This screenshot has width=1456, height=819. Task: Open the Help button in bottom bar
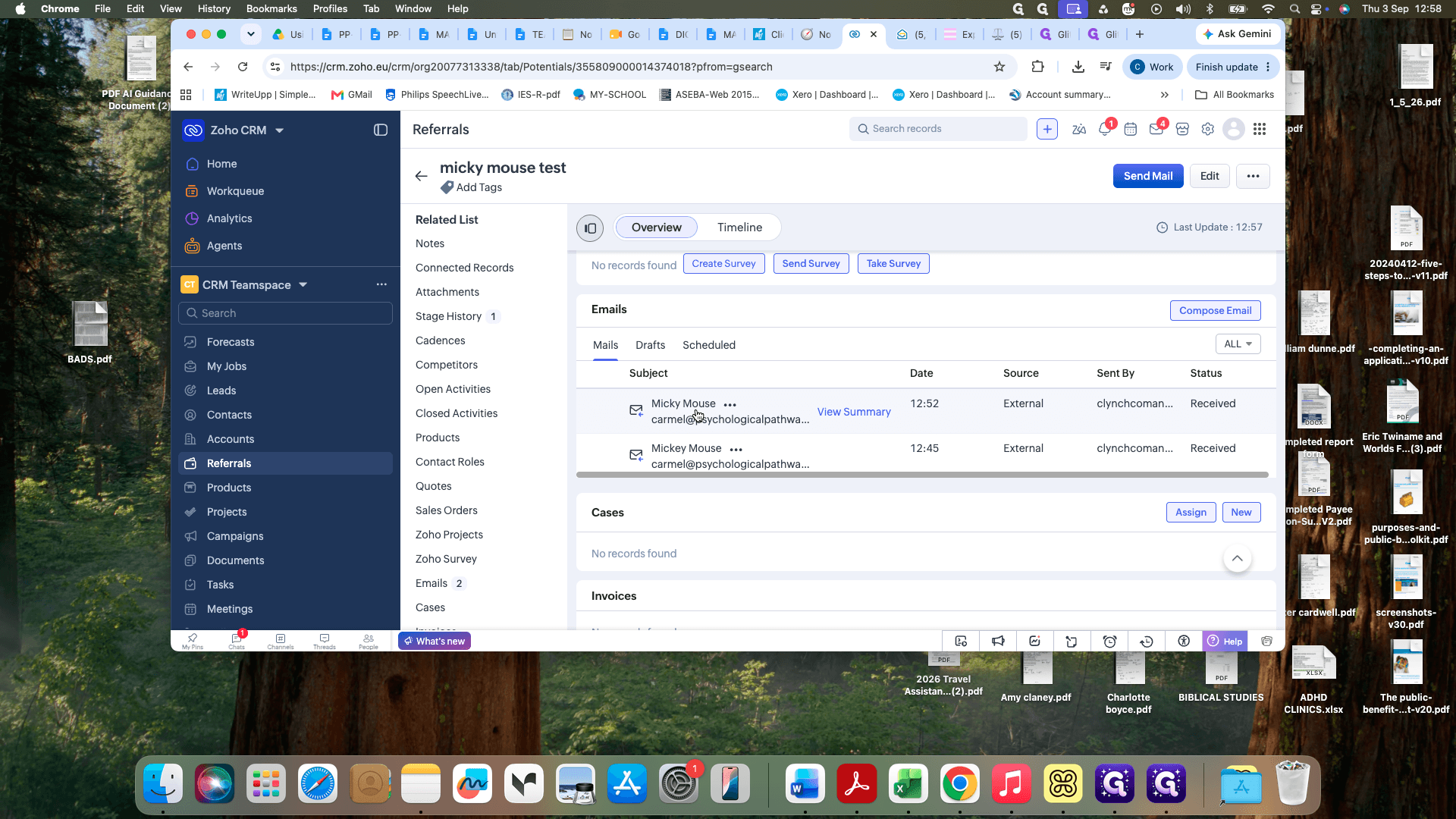click(x=1225, y=642)
